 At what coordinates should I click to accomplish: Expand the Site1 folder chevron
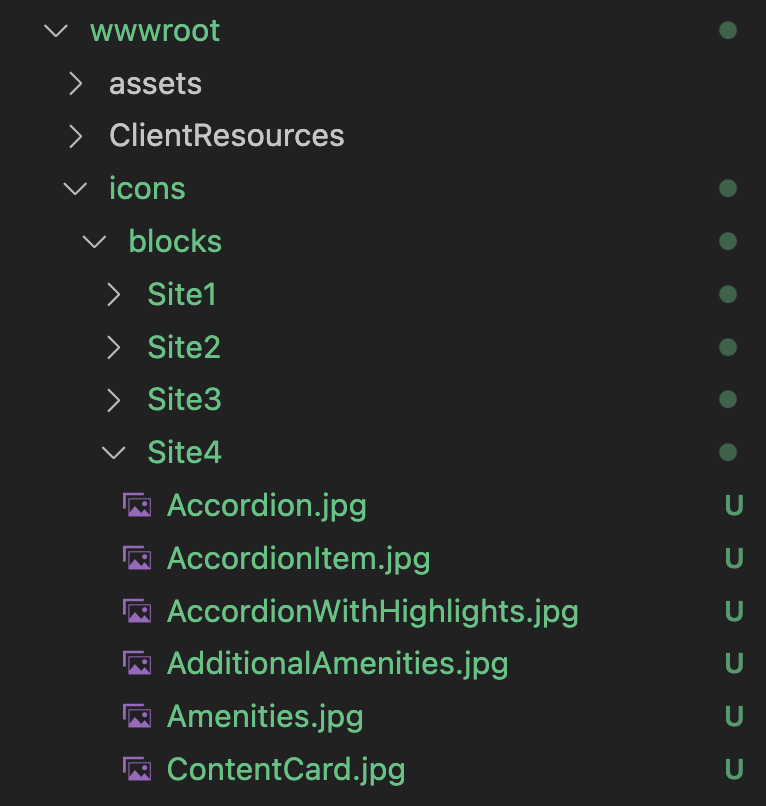click(114, 295)
